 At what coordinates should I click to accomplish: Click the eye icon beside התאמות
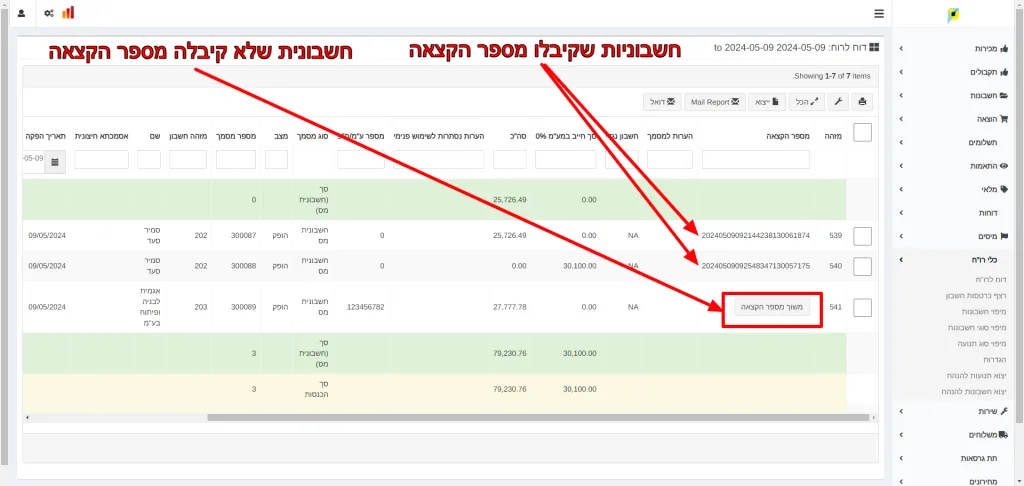pyautogui.click(x=1004, y=166)
